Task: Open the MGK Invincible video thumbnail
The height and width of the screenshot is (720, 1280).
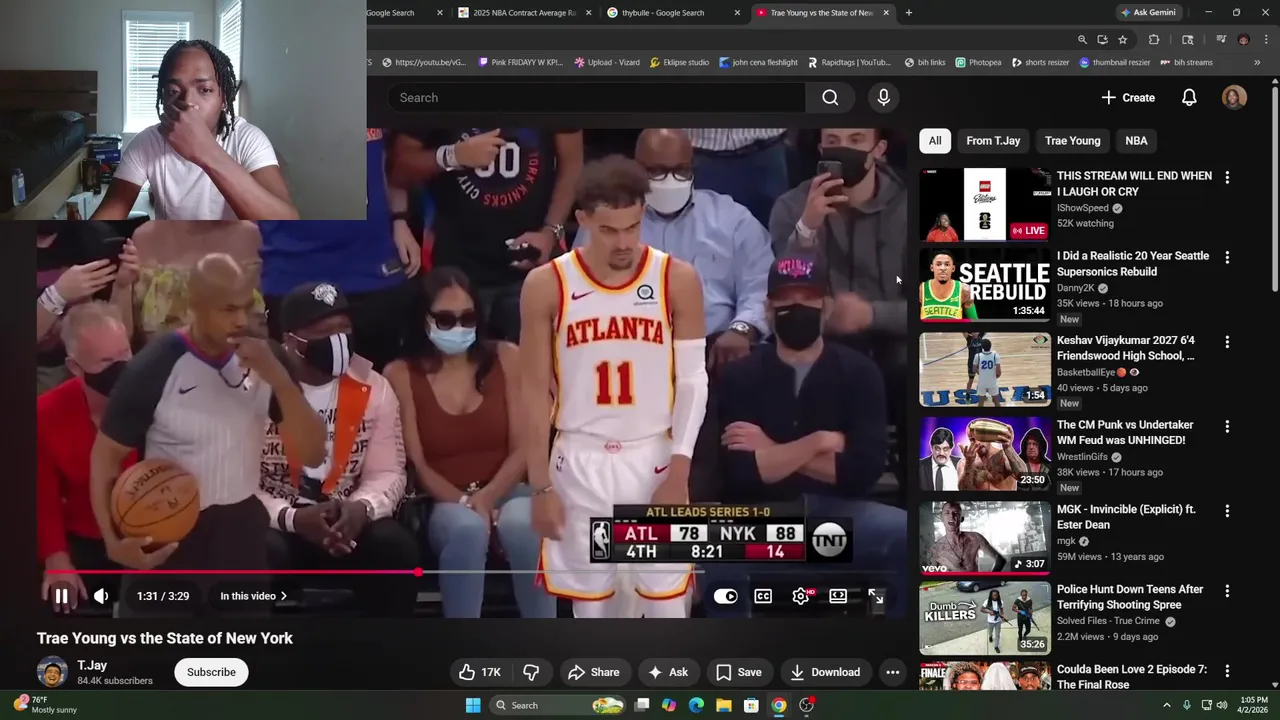Action: click(x=985, y=538)
